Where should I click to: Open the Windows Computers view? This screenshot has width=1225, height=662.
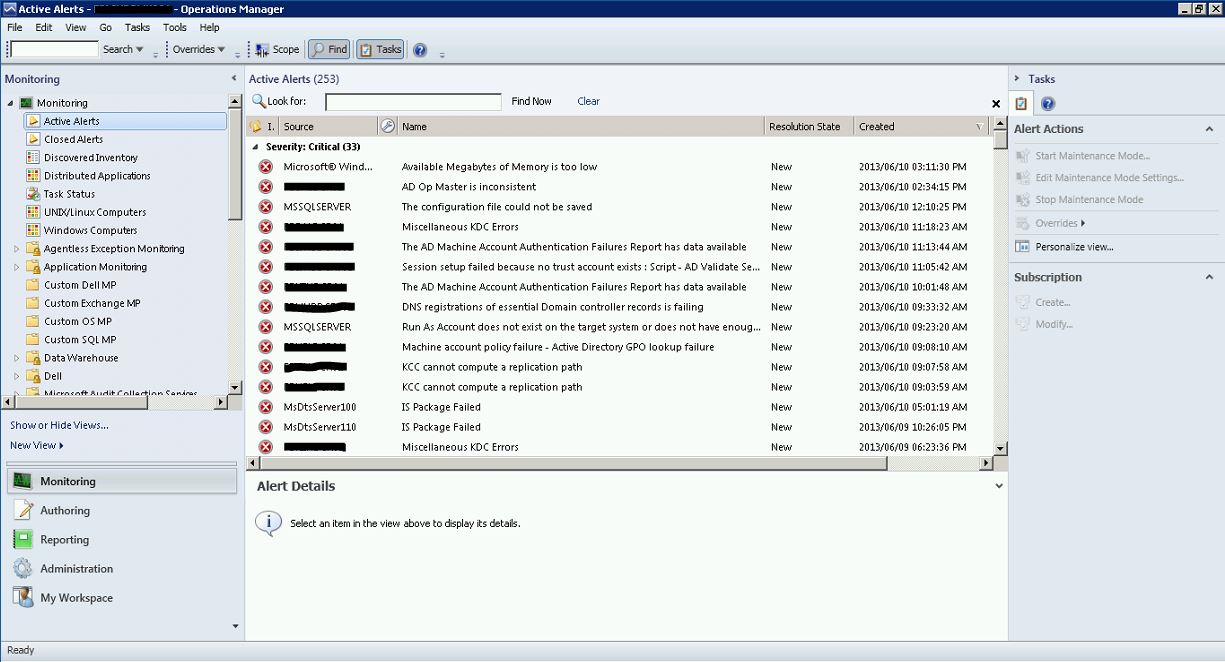point(90,230)
